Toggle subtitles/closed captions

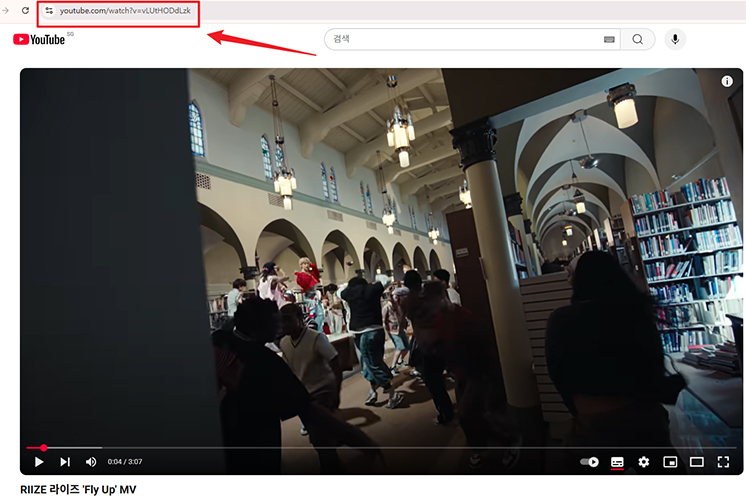[617, 462]
